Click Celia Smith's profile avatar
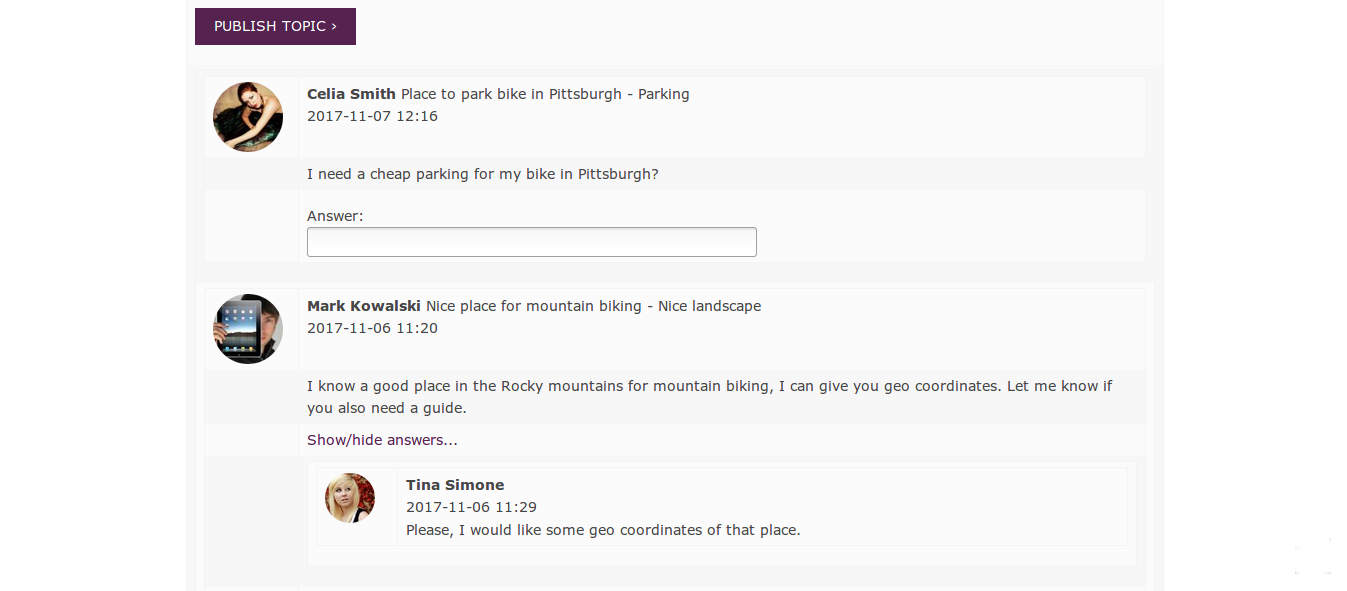 [248, 117]
